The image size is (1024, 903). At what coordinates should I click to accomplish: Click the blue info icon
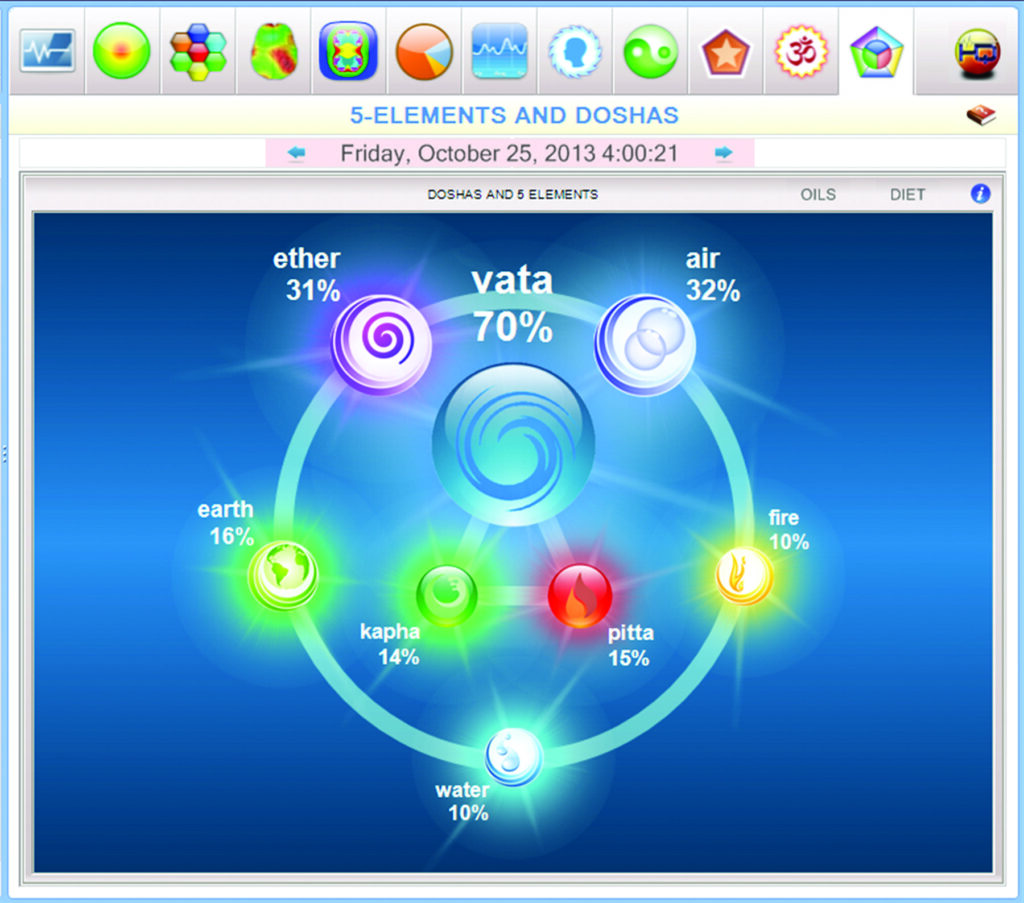[x=980, y=194]
